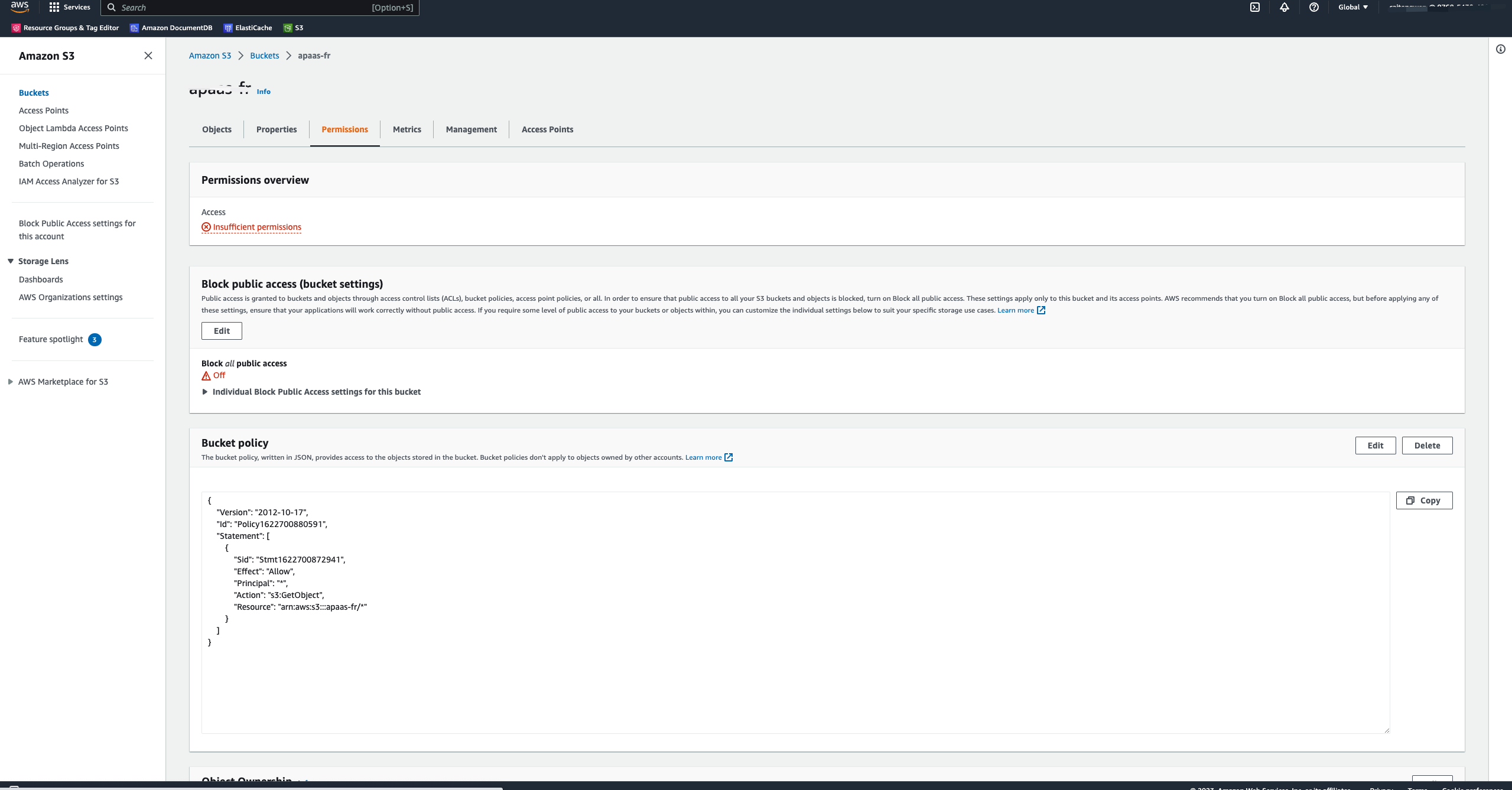Expand Individual Block Public Access settings

point(205,392)
